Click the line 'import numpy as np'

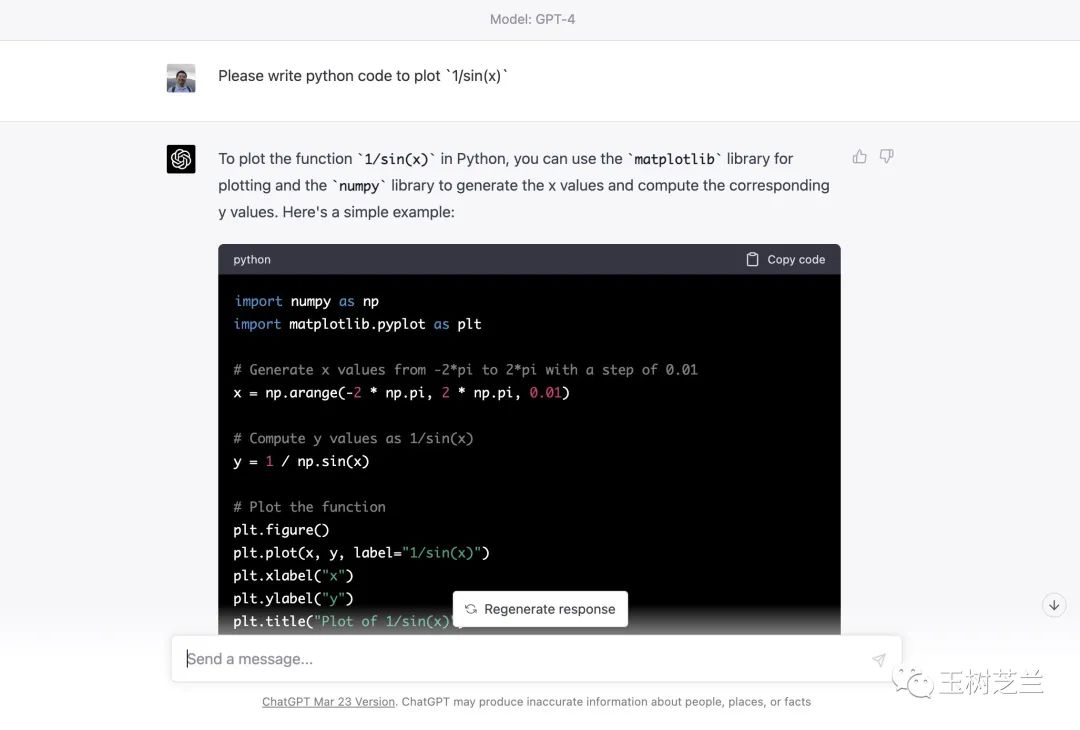tap(307, 302)
